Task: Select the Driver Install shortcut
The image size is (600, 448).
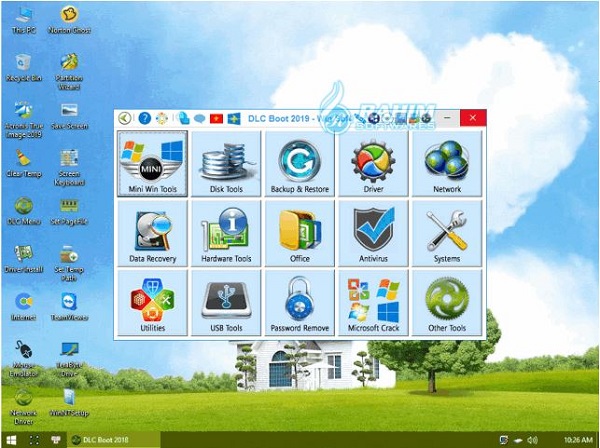Action: 24,259
